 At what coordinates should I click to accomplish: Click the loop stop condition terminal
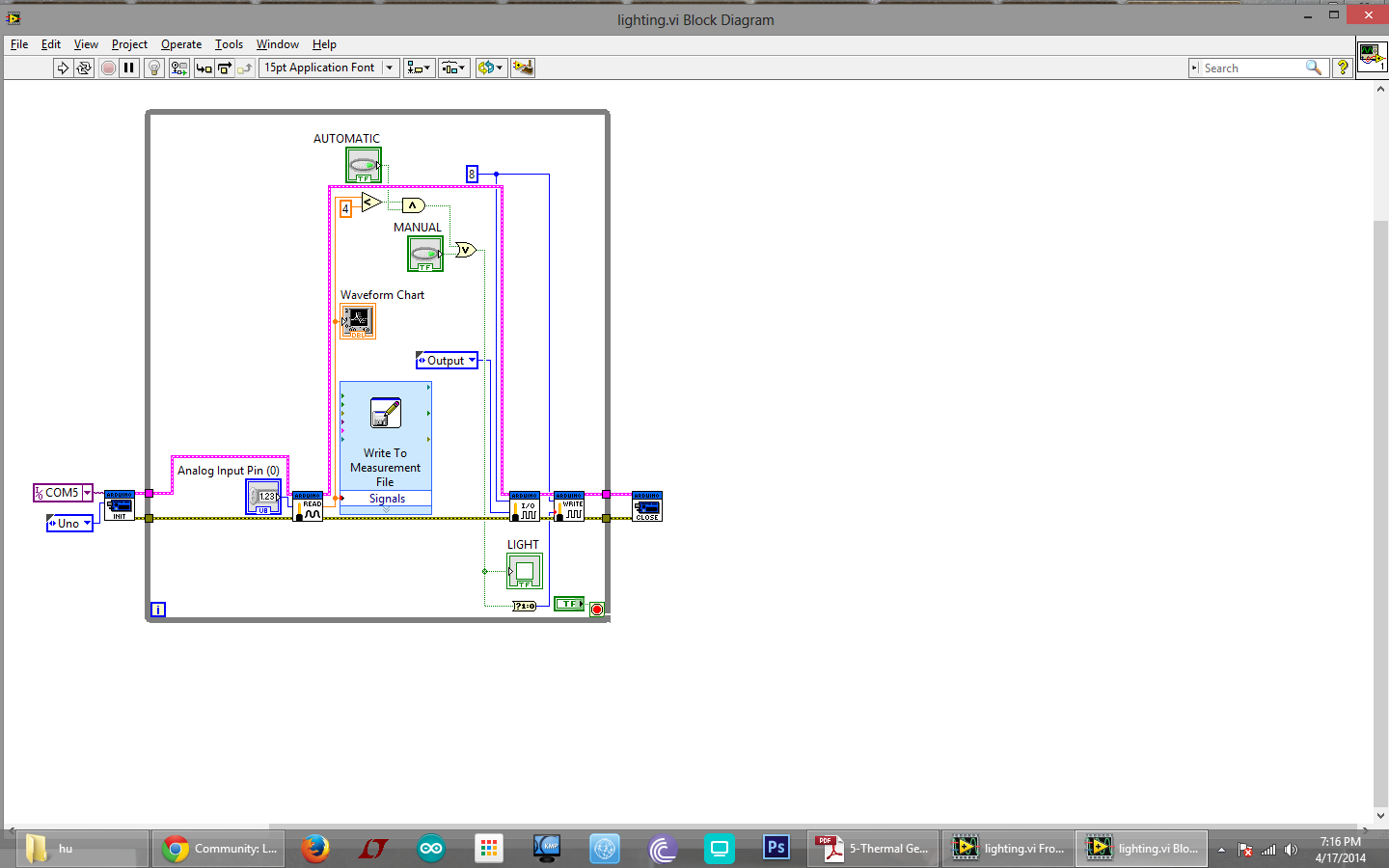tap(597, 610)
